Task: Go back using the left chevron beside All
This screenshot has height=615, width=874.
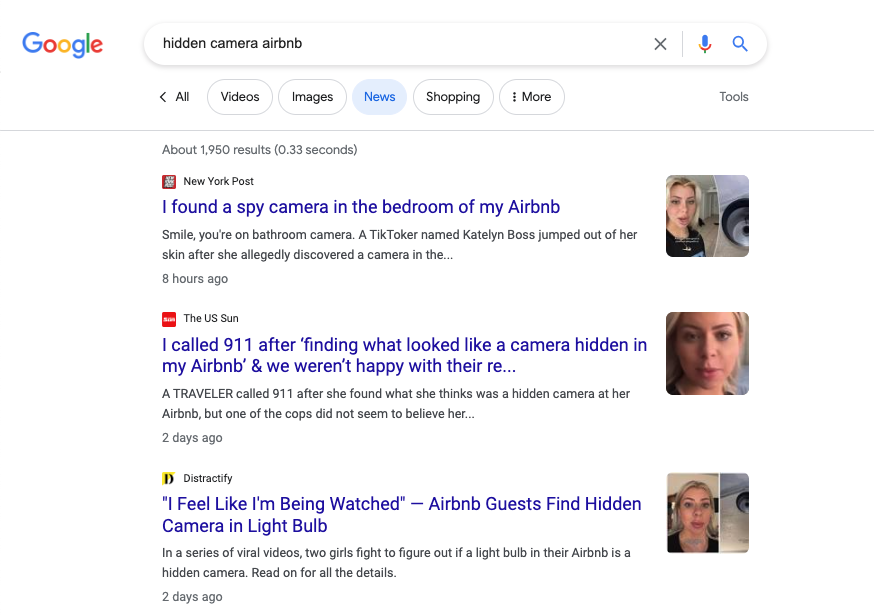Action: pos(163,97)
